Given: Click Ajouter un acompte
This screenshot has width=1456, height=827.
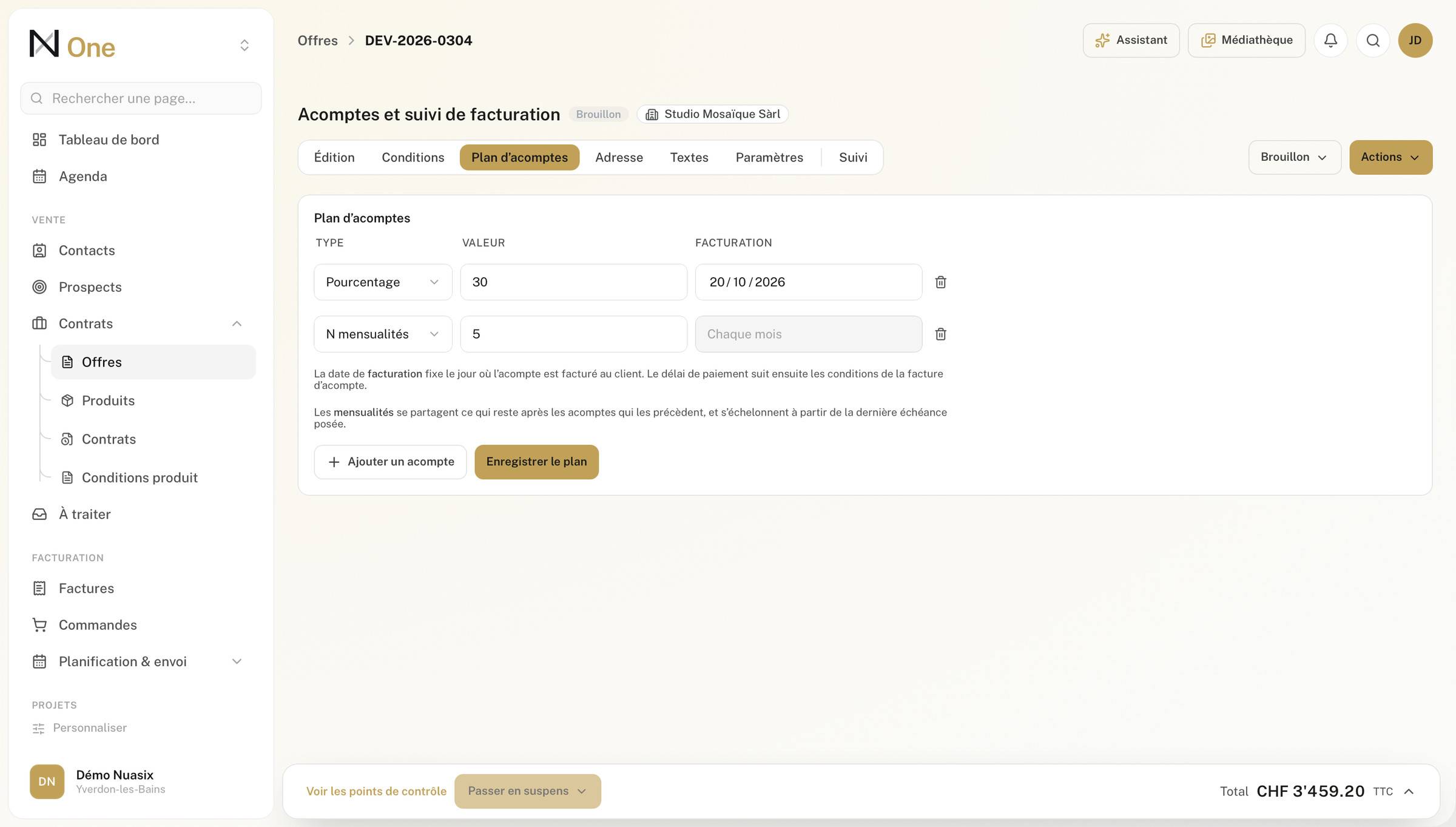Looking at the screenshot, I should (x=390, y=462).
